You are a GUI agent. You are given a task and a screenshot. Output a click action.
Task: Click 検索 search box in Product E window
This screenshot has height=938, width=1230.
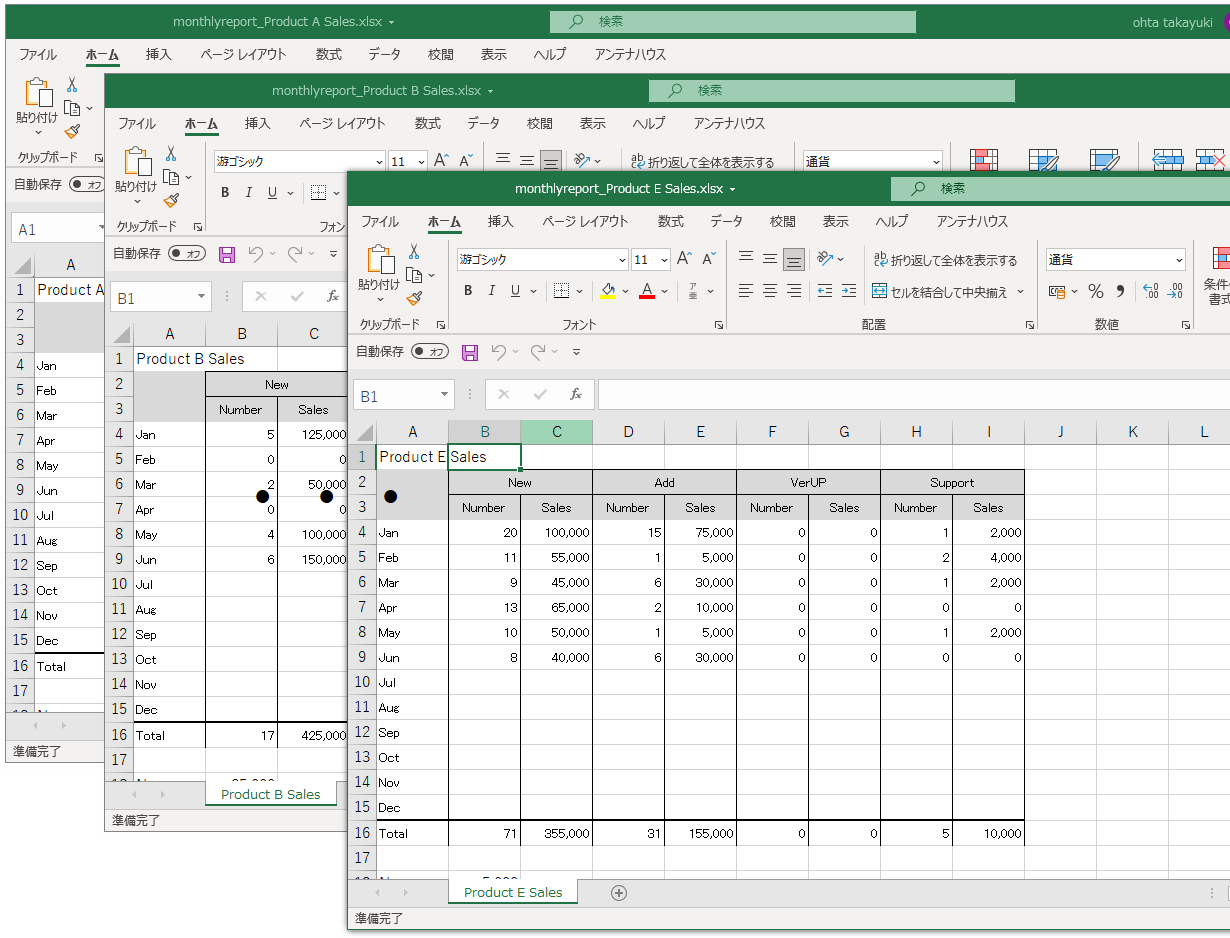[1061, 188]
